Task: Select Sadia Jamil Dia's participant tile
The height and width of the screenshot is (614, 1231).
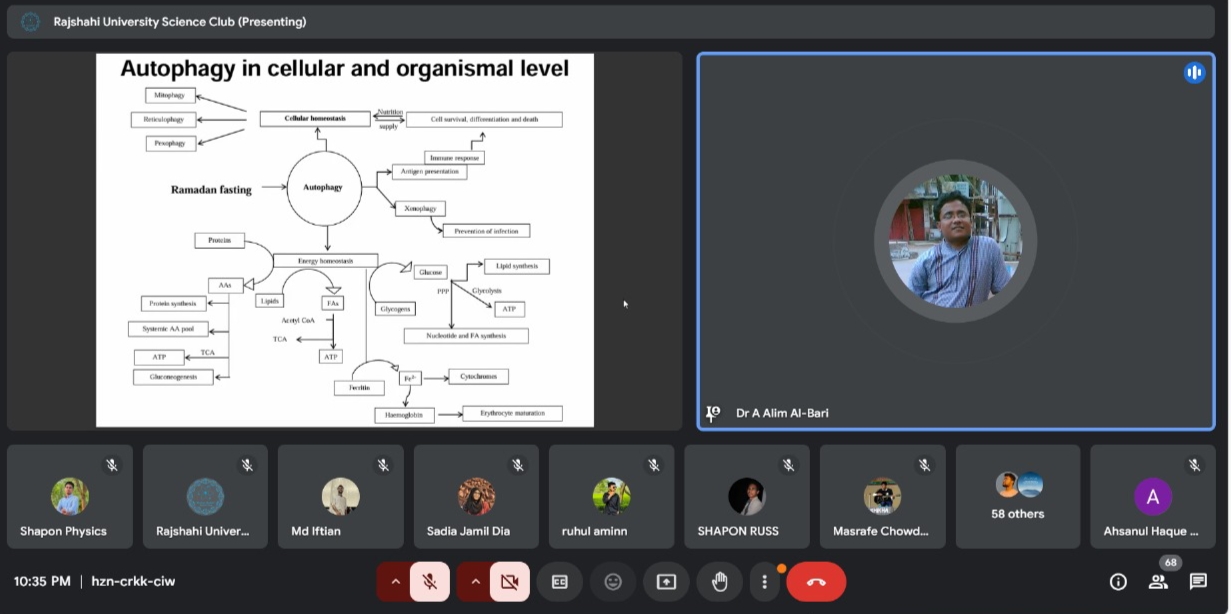Action: click(476, 497)
